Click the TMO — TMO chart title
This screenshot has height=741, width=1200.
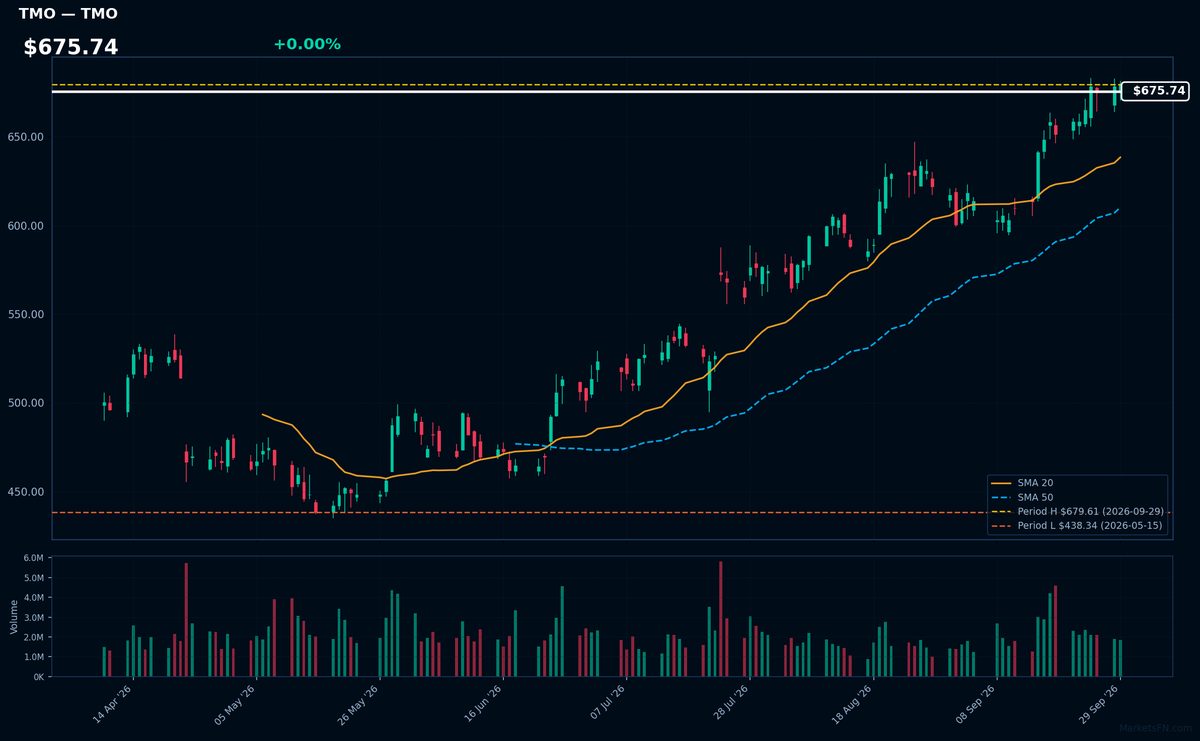(68, 14)
